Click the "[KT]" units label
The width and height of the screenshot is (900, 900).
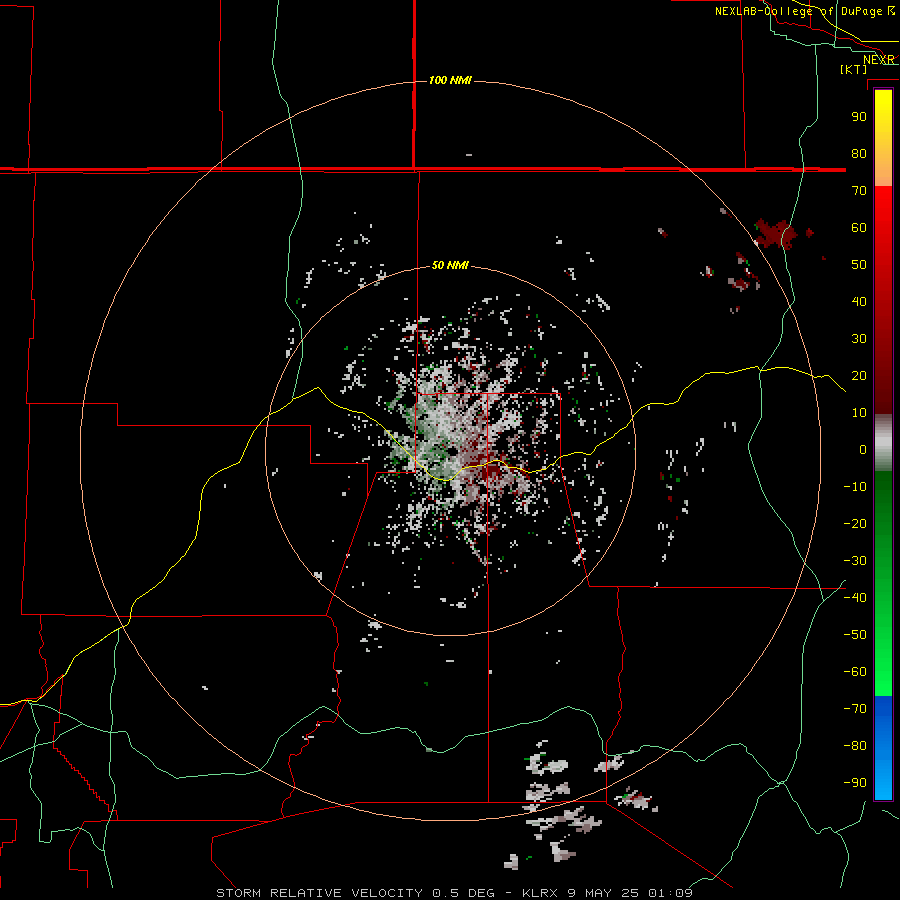pos(854,69)
